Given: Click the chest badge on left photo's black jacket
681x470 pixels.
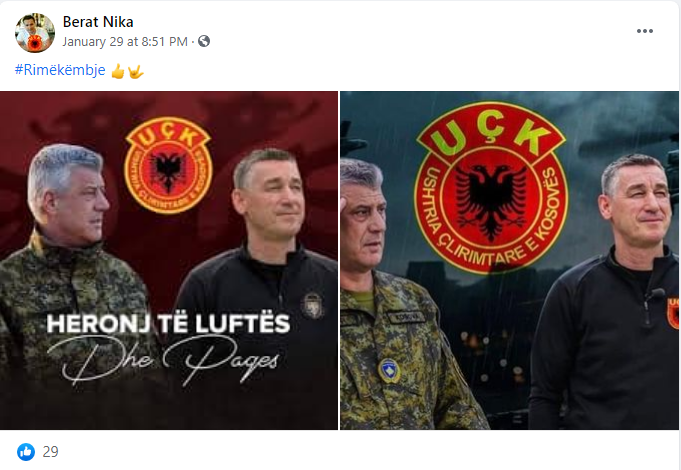Looking at the screenshot, I should [x=312, y=305].
